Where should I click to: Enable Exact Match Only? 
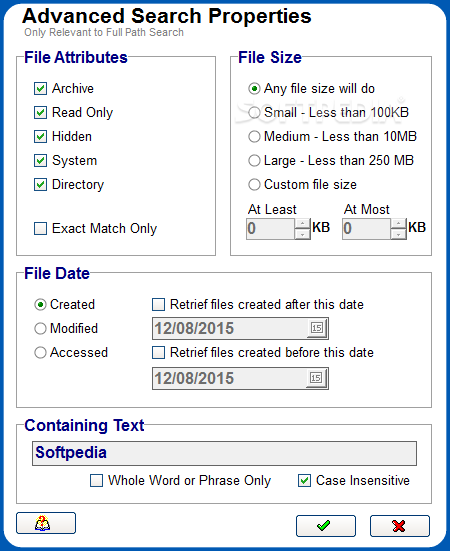pyautogui.click(x=40, y=228)
